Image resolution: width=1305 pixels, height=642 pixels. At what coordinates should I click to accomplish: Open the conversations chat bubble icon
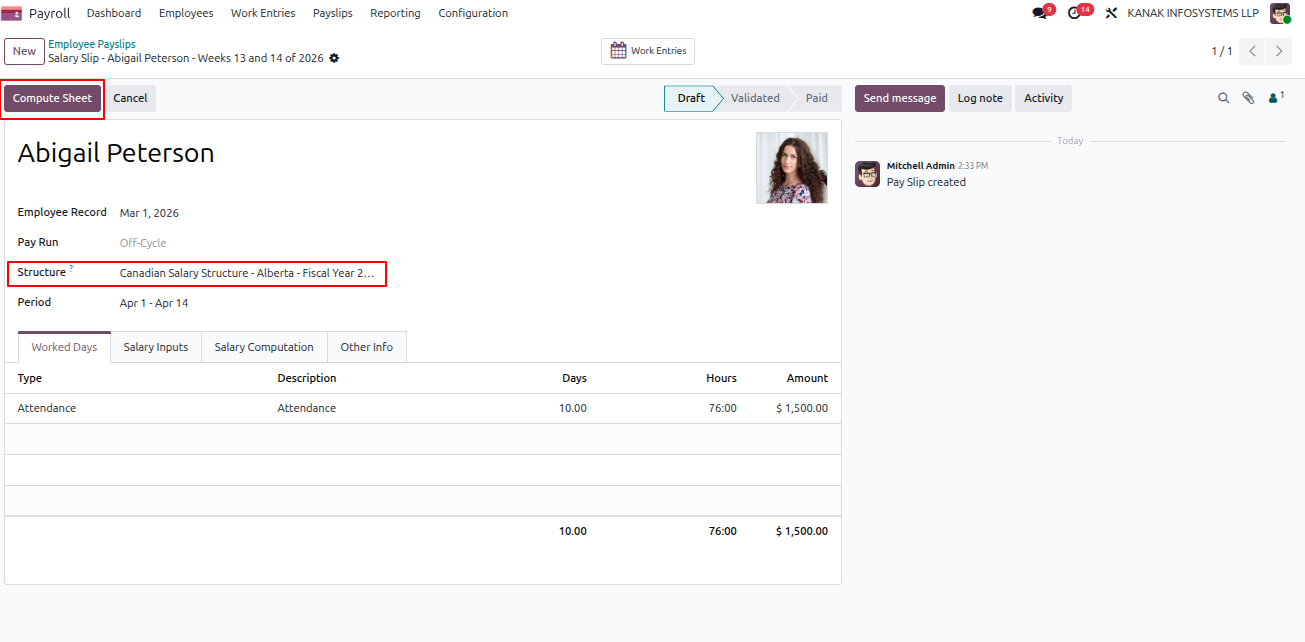point(1041,13)
